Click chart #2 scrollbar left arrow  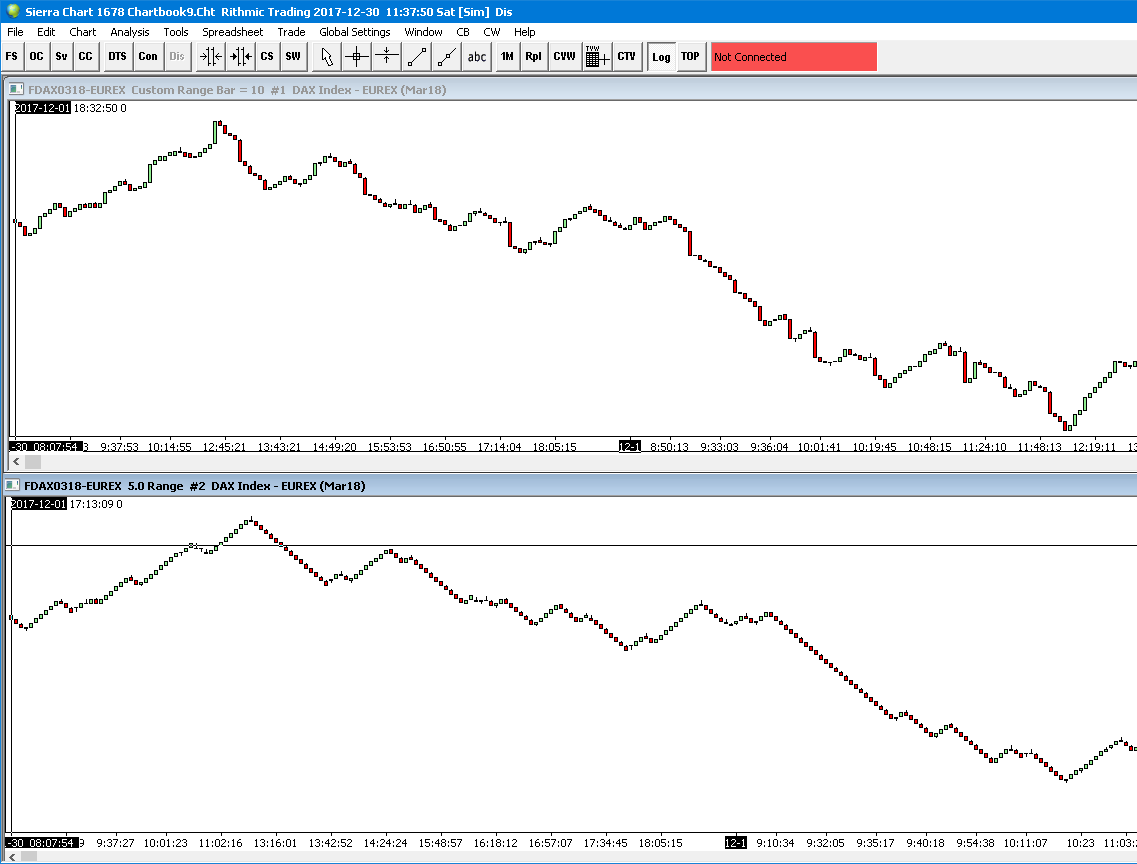coord(12,857)
